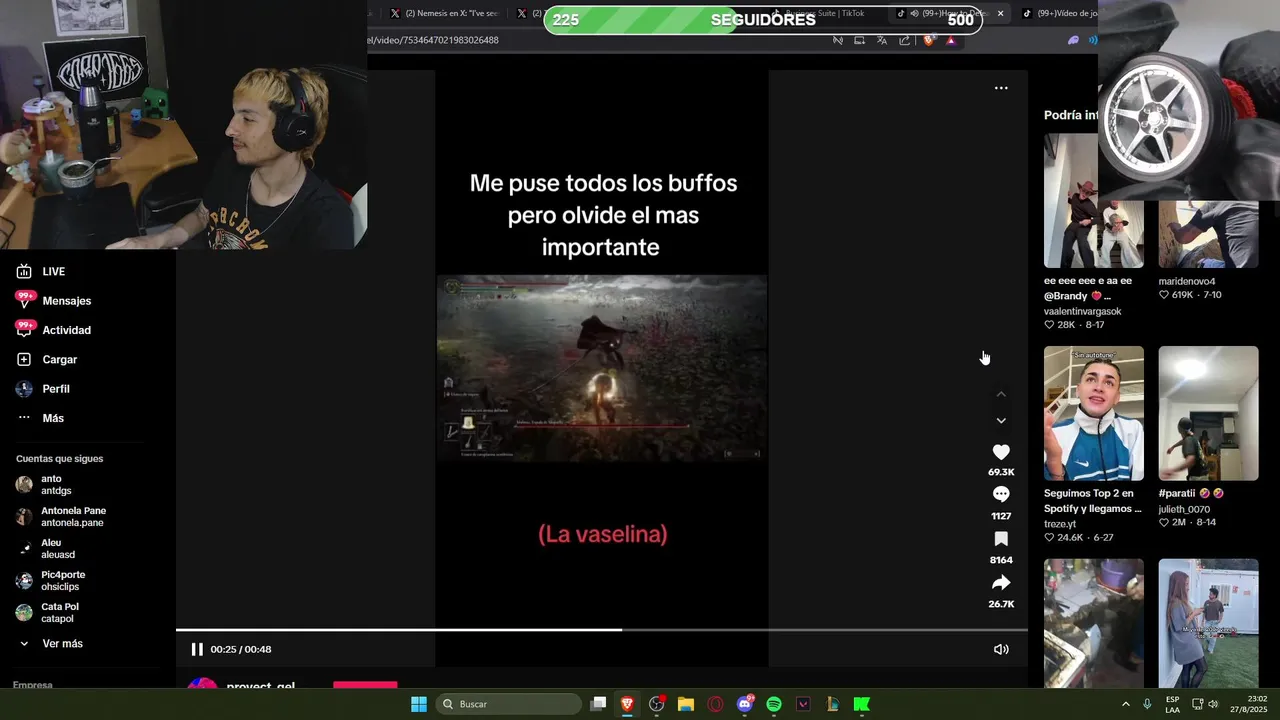Open Actividad notifications in the sidebar
Screen dimensions: 1280x720
click(53, 330)
